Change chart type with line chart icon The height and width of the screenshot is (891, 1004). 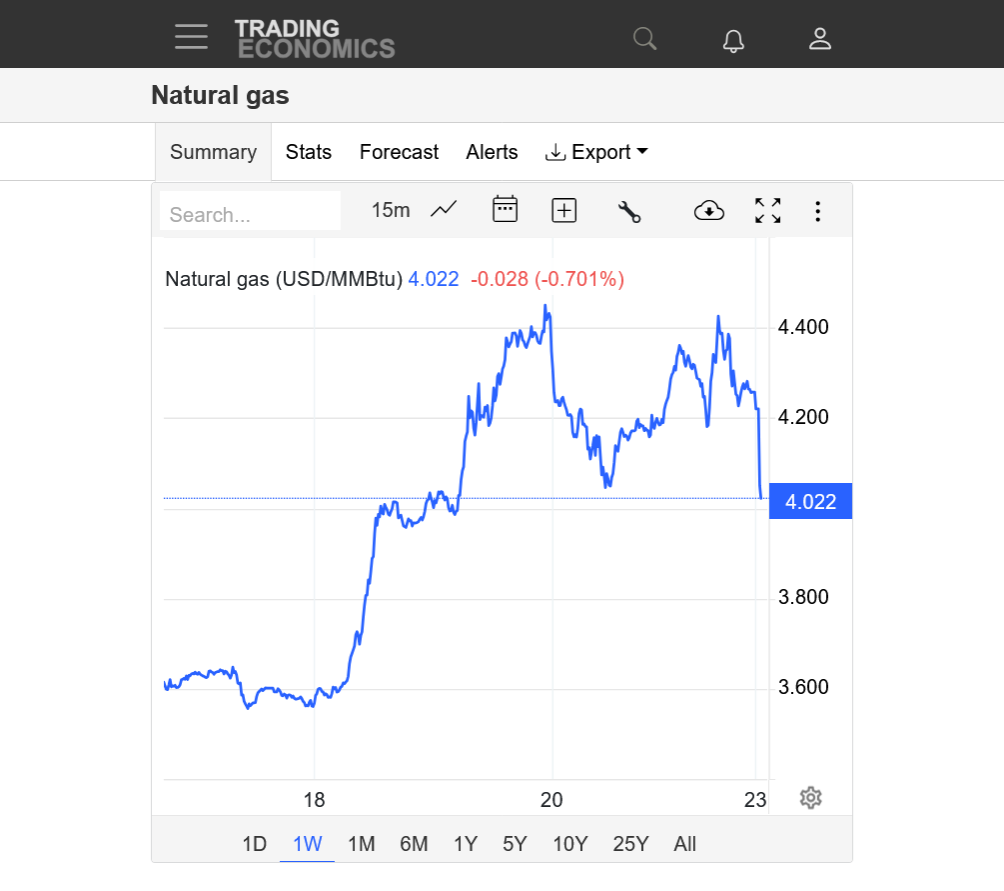[x=443, y=210]
